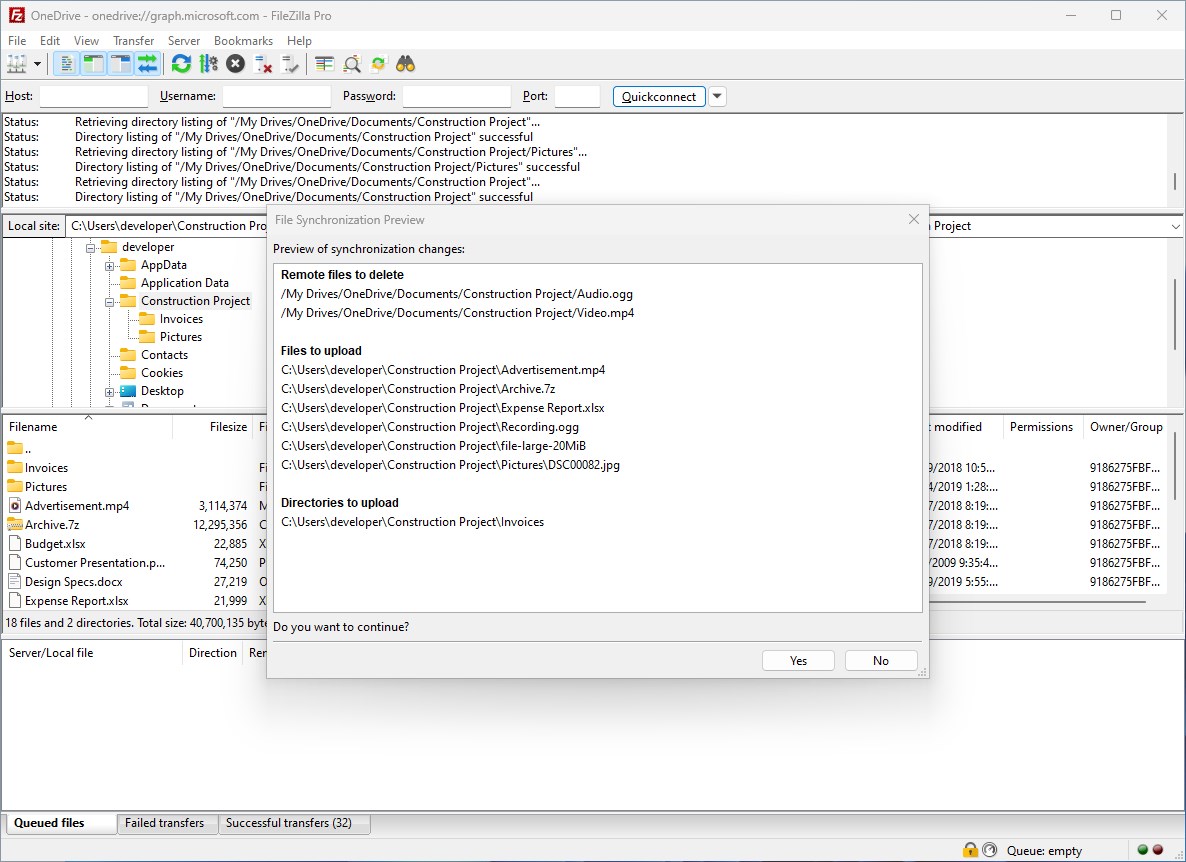The height and width of the screenshot is (862, 1186).
Task: Toggle synchronized browsing
Action: point(378,63)
